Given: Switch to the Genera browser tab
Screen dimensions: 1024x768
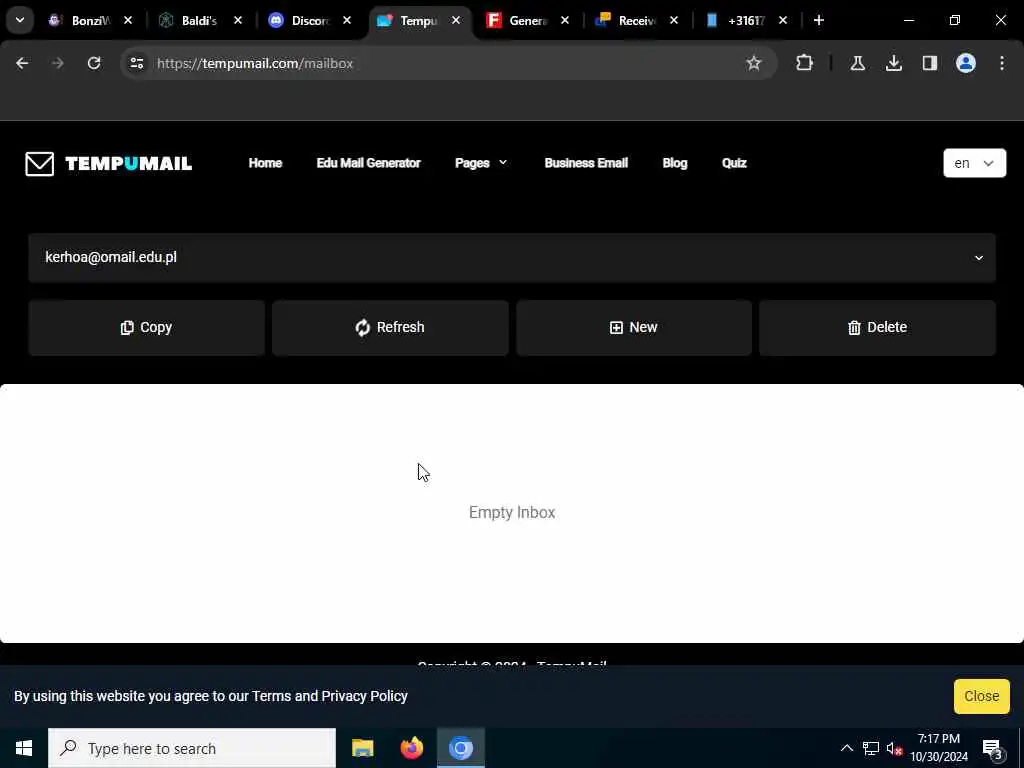Looking at the screenshot, I should click(519, 21).
